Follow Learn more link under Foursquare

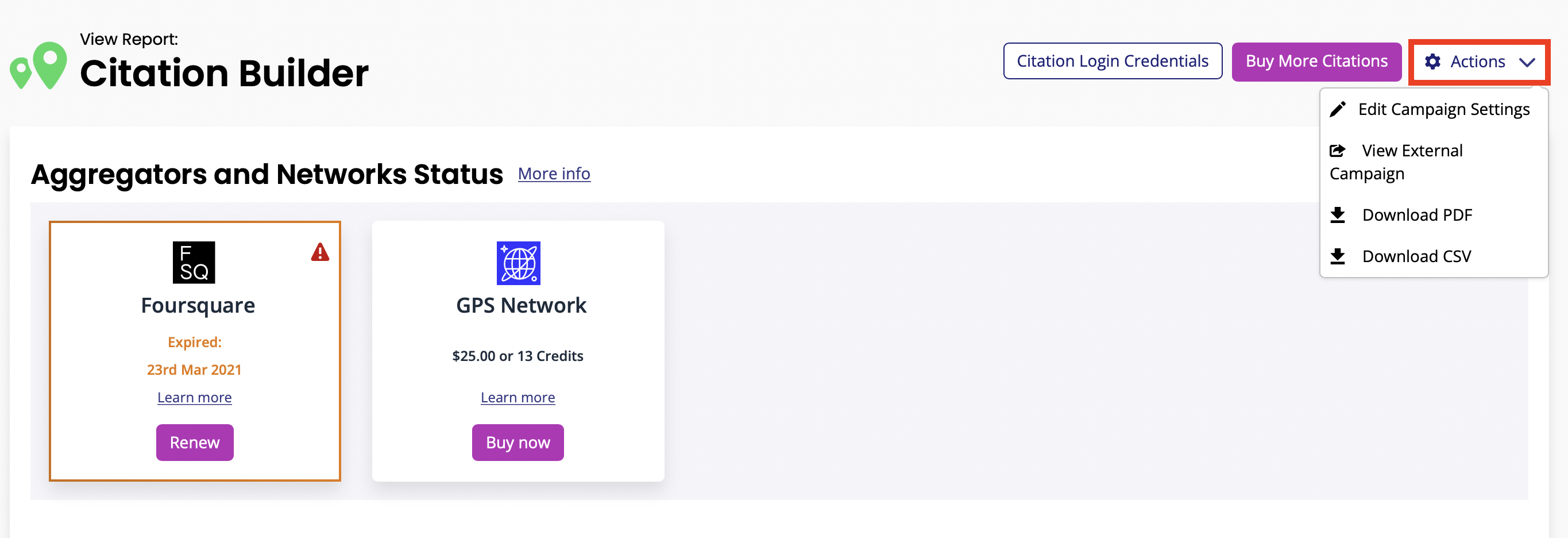pos(195,398)
